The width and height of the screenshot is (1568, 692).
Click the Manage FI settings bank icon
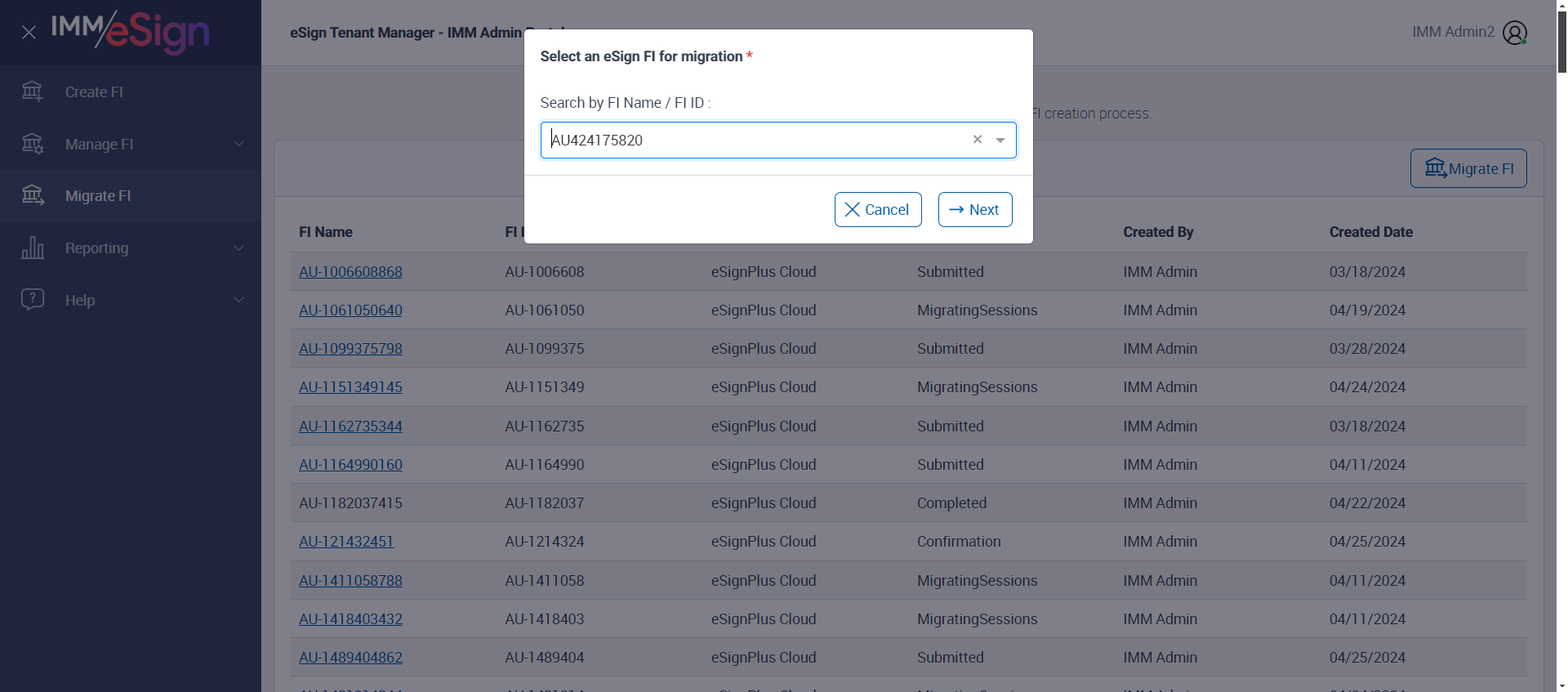33,144
